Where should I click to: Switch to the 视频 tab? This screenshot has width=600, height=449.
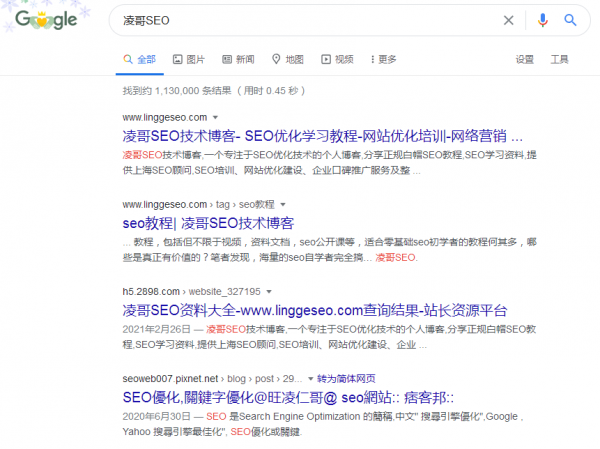click(x=337, y=59)
